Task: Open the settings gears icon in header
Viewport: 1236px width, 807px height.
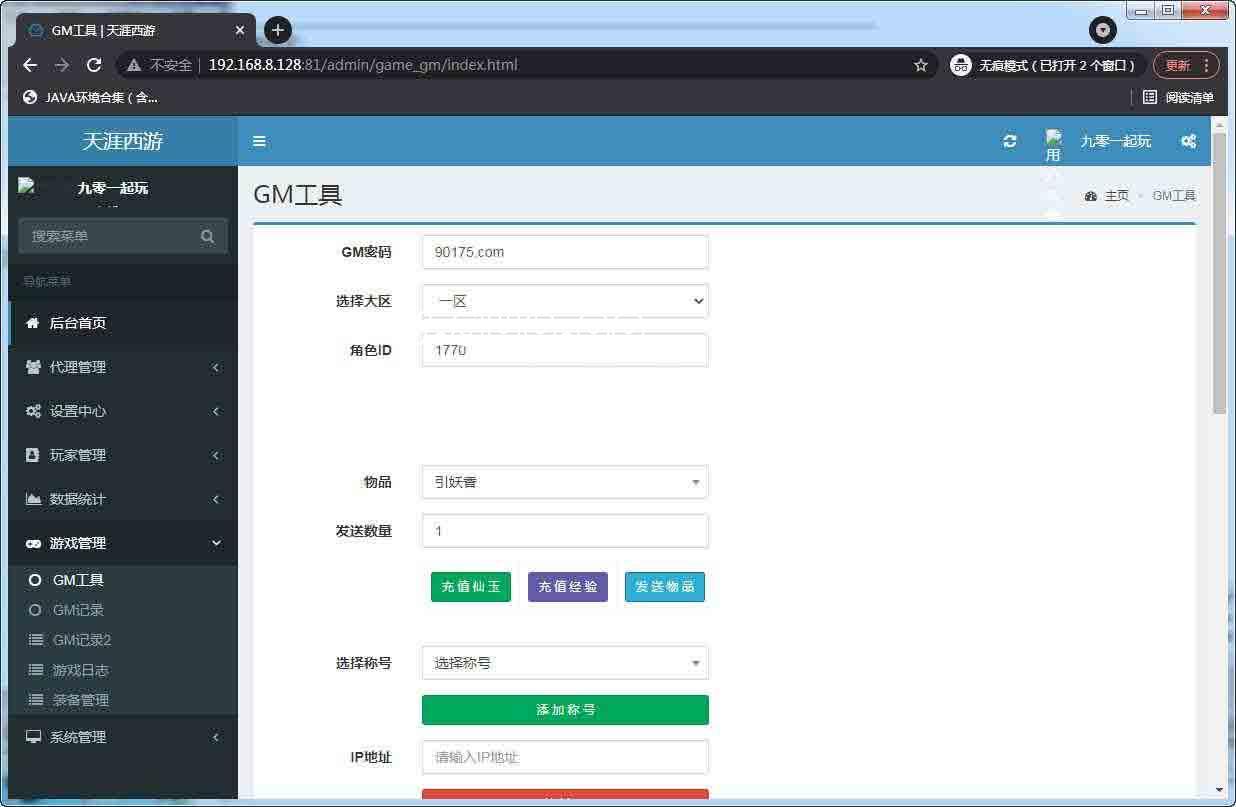Action: pos(1188,141)
